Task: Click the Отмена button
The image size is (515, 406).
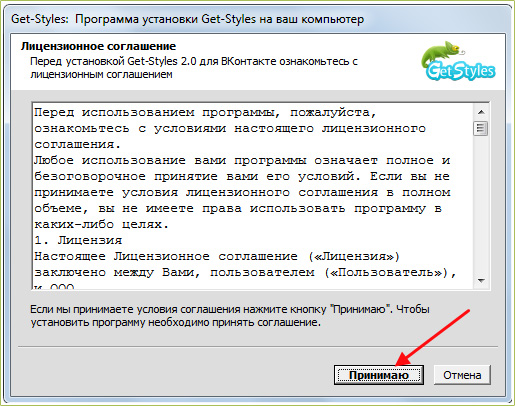Action: [462, 375]
